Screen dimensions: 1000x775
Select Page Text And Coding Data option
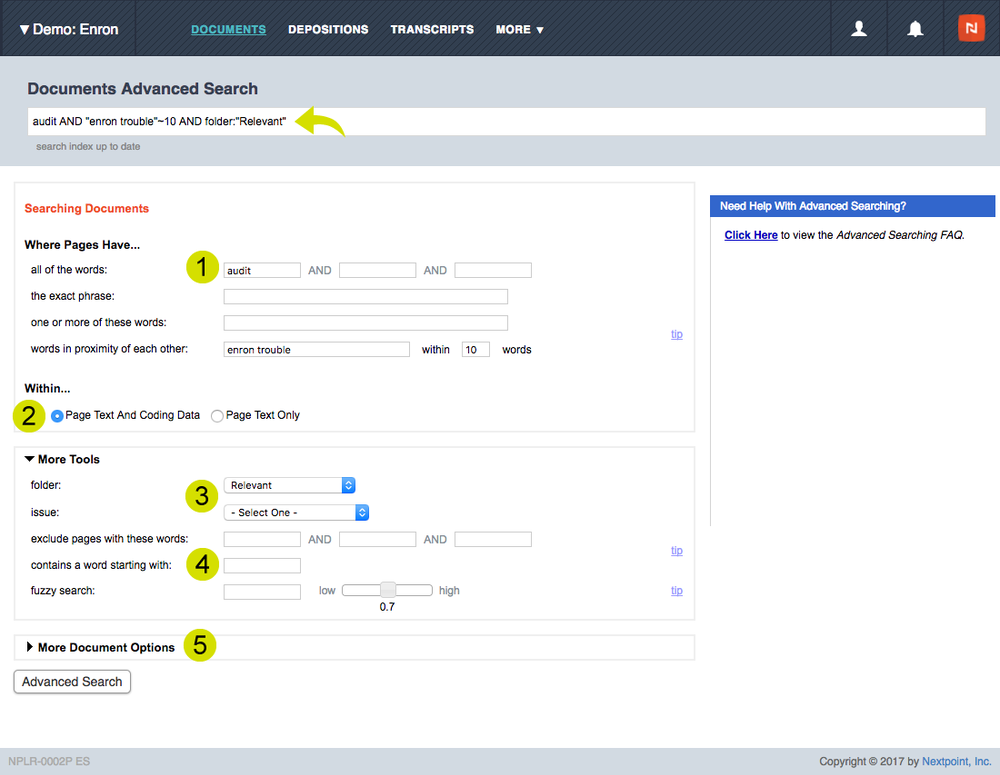[x=57, y=416]
